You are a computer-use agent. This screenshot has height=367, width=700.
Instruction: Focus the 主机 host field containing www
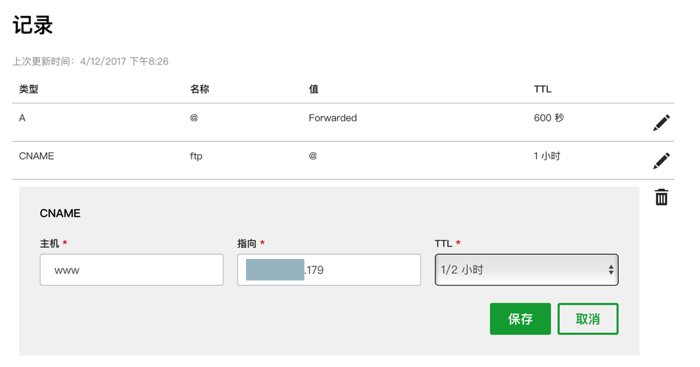pos(132,270)
